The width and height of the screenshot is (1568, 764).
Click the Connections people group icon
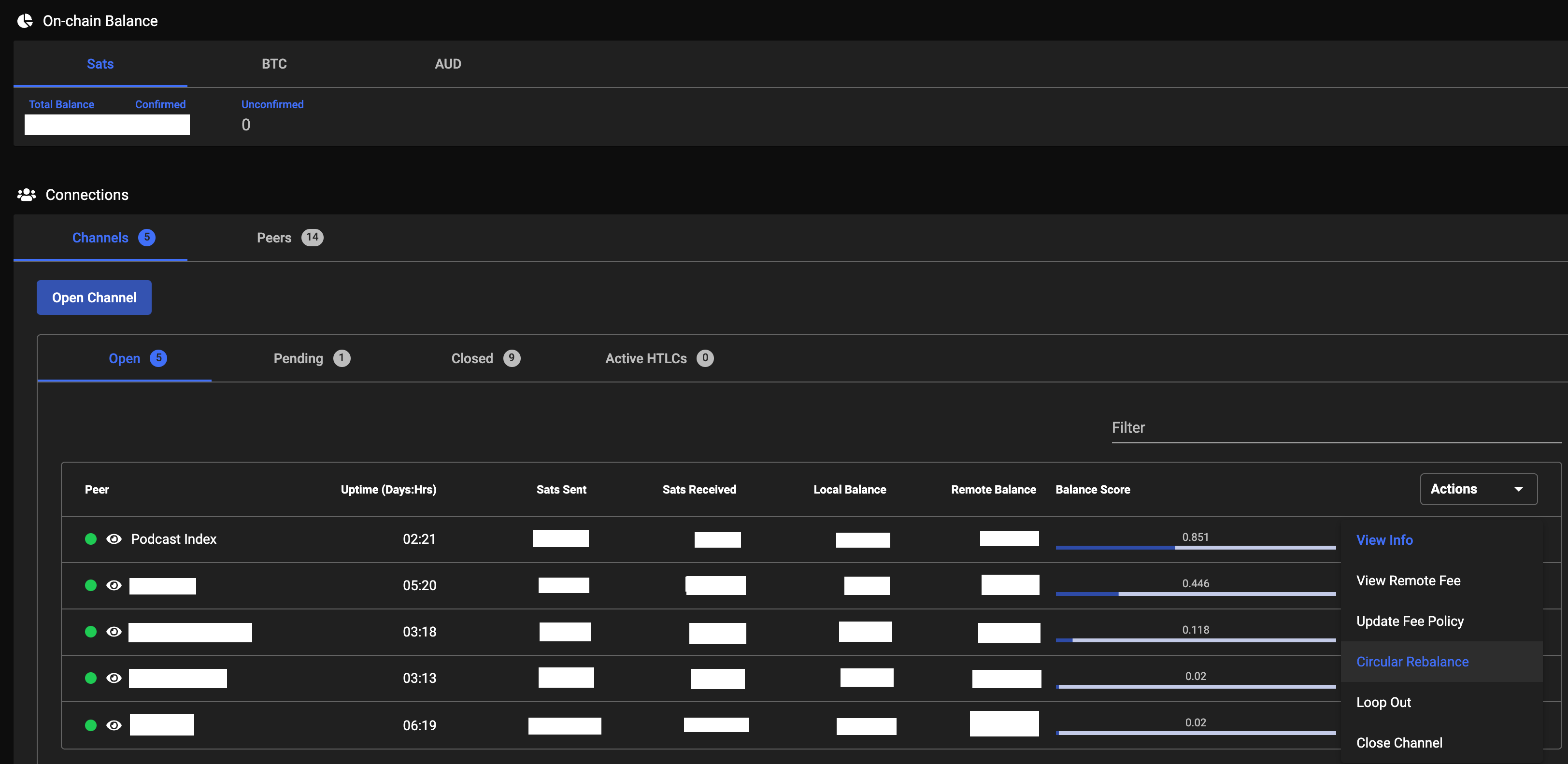pos(26,194)
